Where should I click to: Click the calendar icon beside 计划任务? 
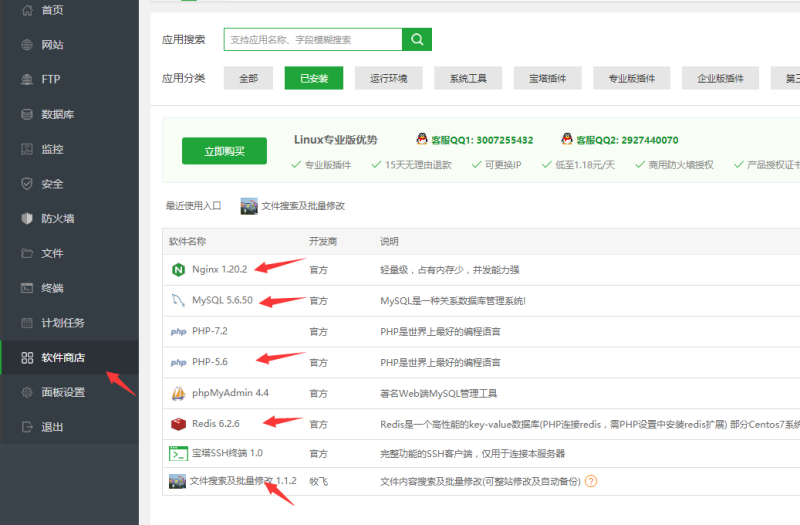[x=27, y=322]
